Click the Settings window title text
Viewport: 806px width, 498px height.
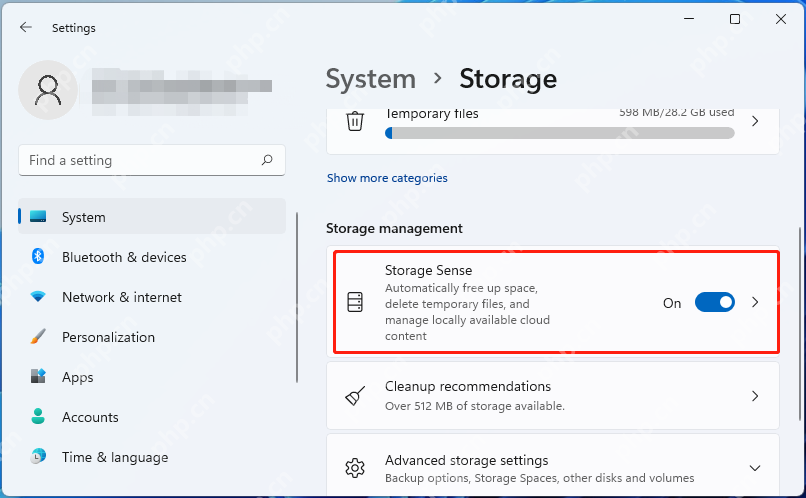[74, 28]
